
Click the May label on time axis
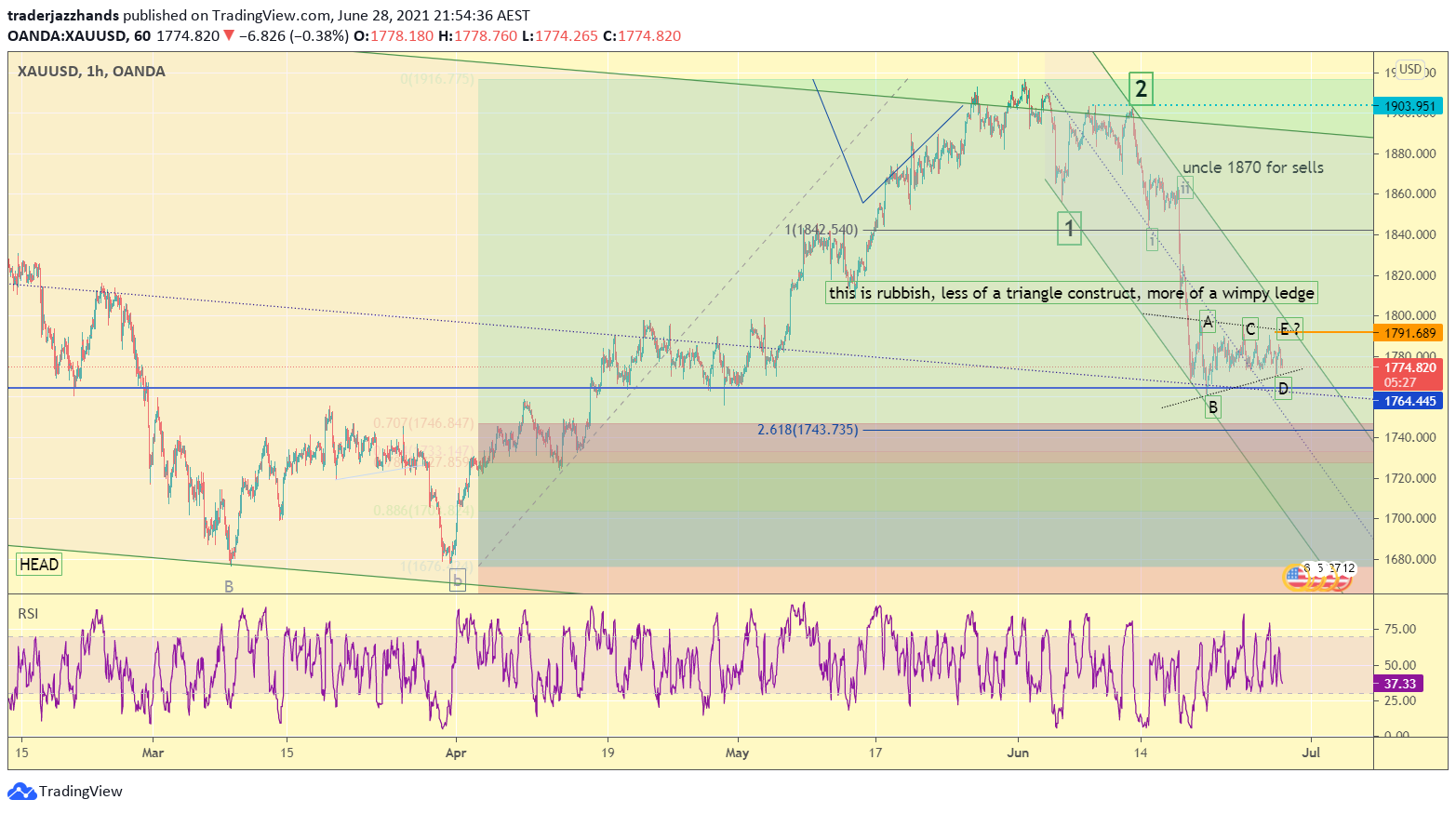tap(737, 753)
